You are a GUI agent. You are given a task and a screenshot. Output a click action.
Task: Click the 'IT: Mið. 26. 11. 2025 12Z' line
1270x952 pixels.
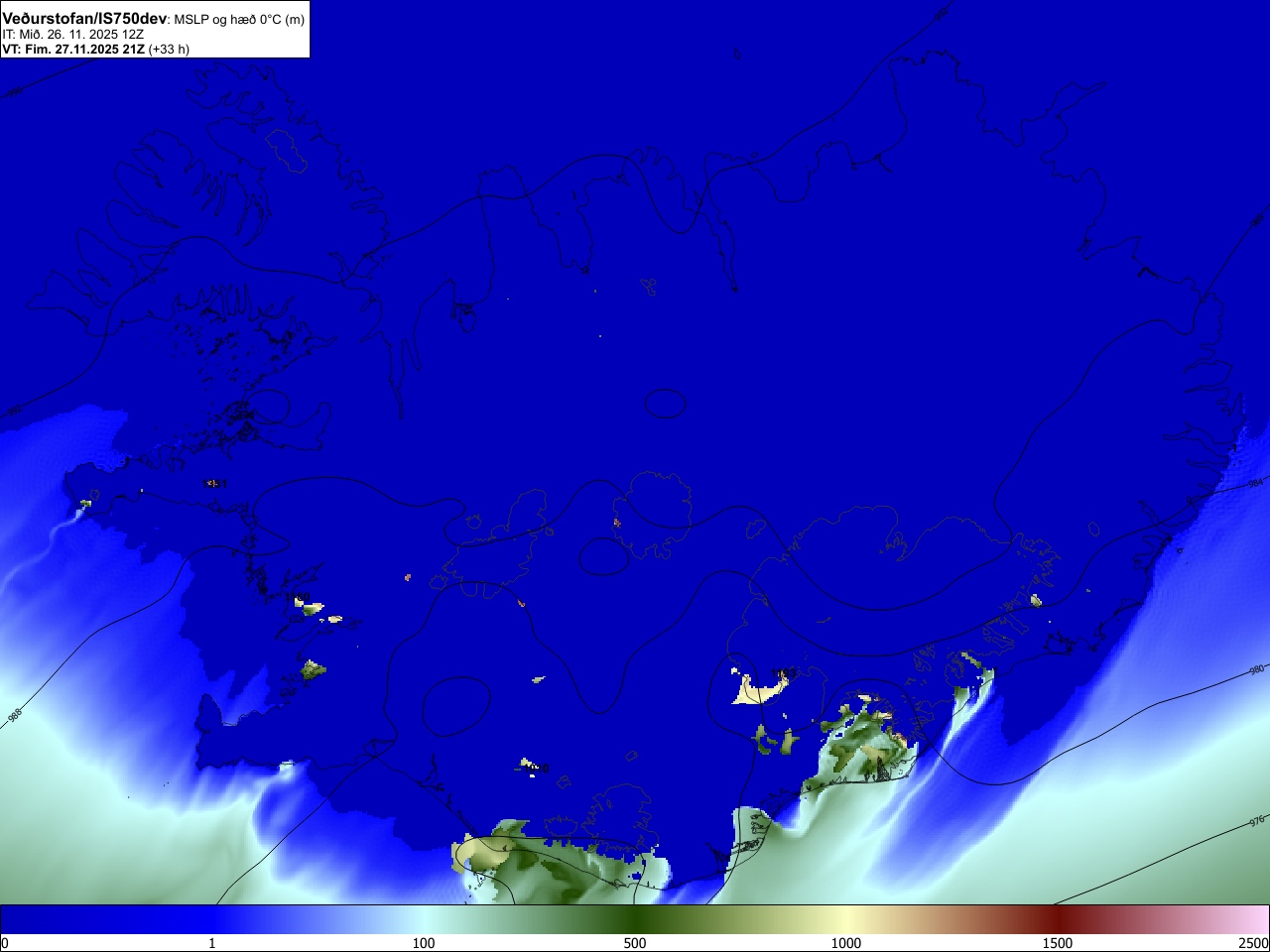[73, 34]
